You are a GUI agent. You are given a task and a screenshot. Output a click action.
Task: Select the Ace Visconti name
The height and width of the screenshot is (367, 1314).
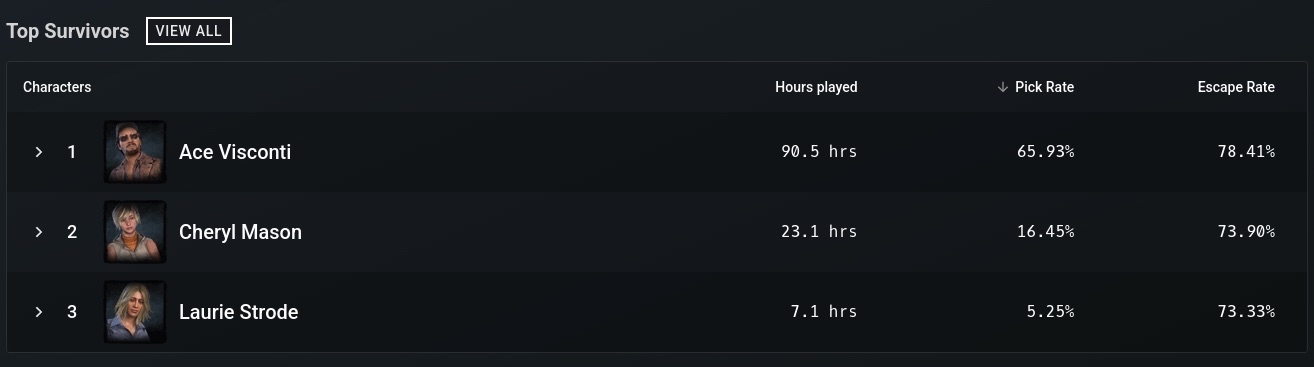tap(235, 152)
